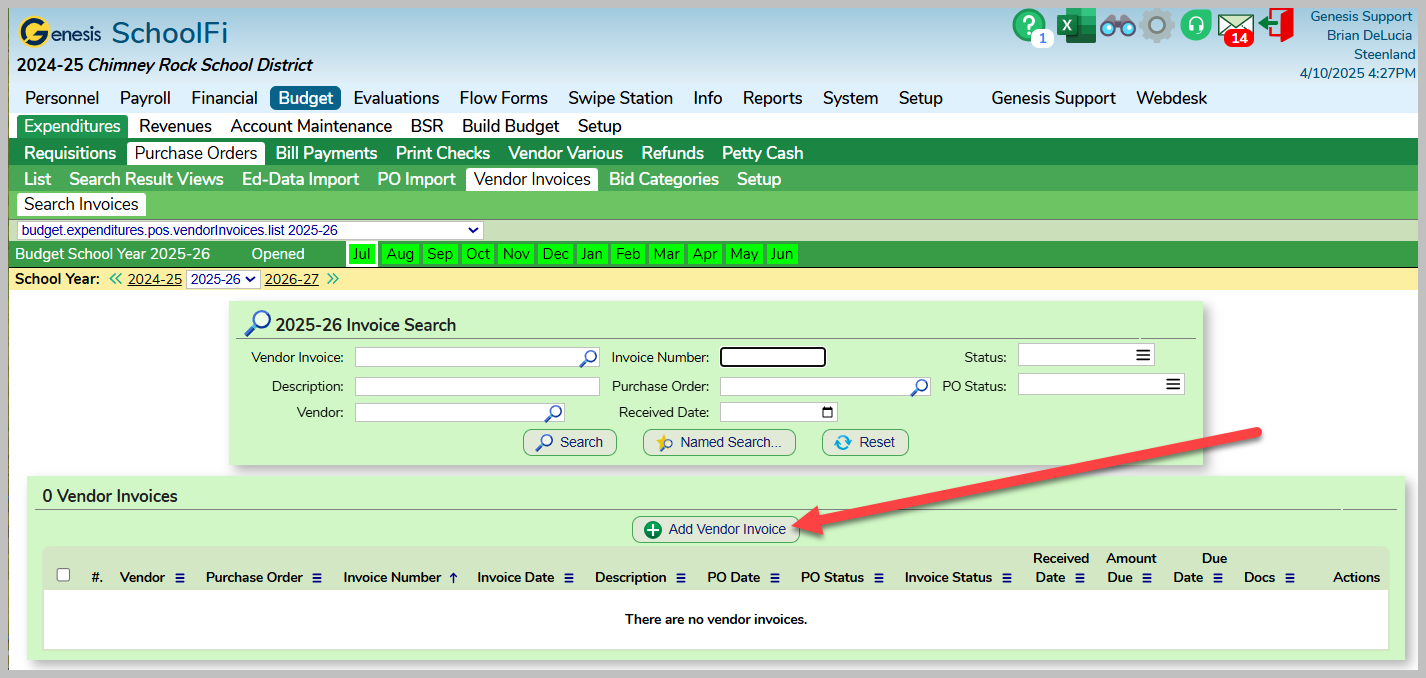Click the red logout door icon
Viewport: 1426px width, 678px height.
click(1276, 24)
